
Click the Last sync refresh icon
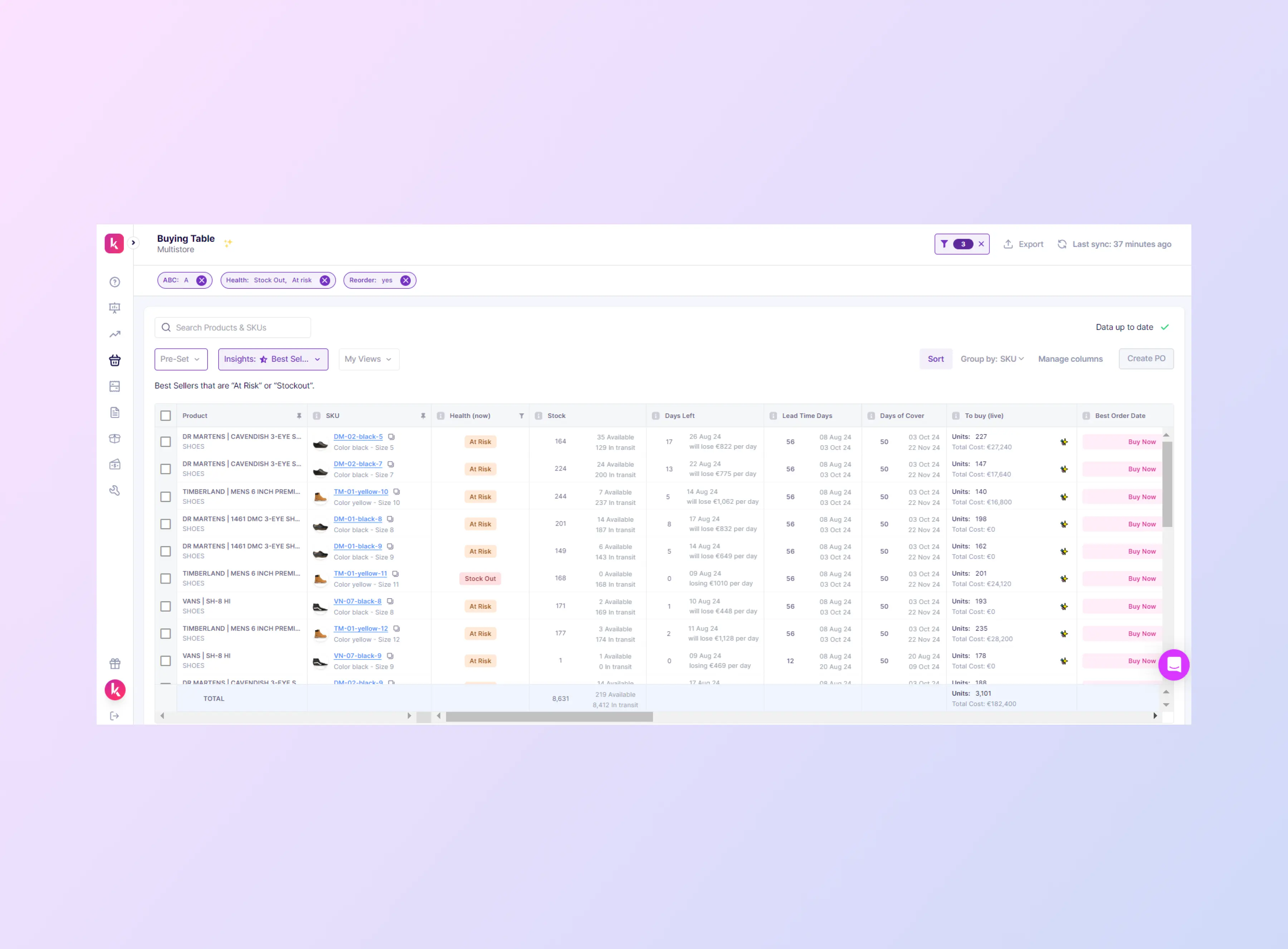pos(1062,244)
